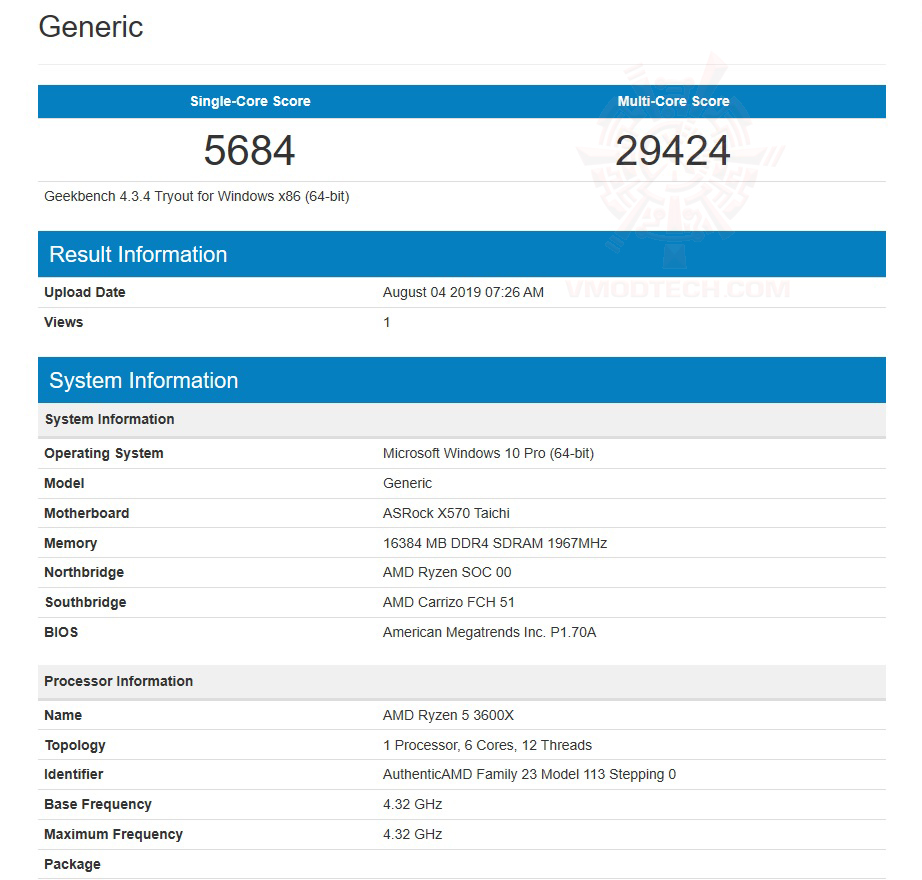Image resolution: width=922 pixels, height=880 pixels.
Task: Click the Generic page title
Action: tap(90, 27)
